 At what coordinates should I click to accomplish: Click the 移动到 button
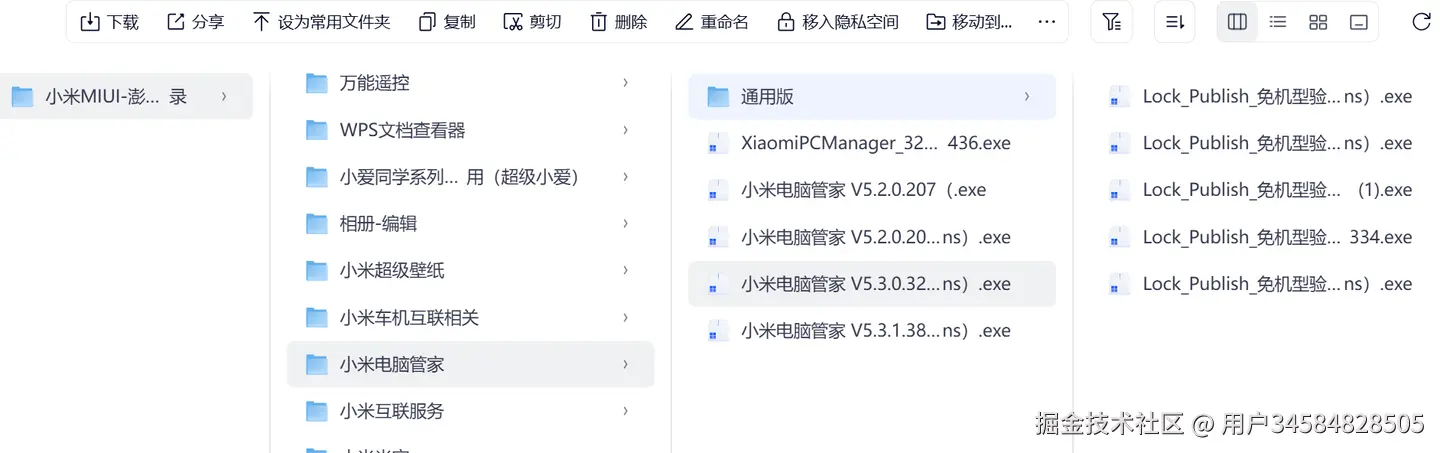click(x=969, y=22)
